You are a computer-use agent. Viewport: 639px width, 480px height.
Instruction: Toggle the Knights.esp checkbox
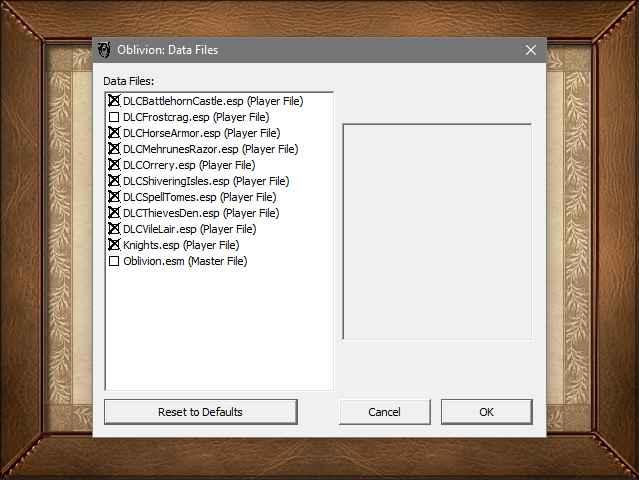pyautogui.click(x=114, y=245)
